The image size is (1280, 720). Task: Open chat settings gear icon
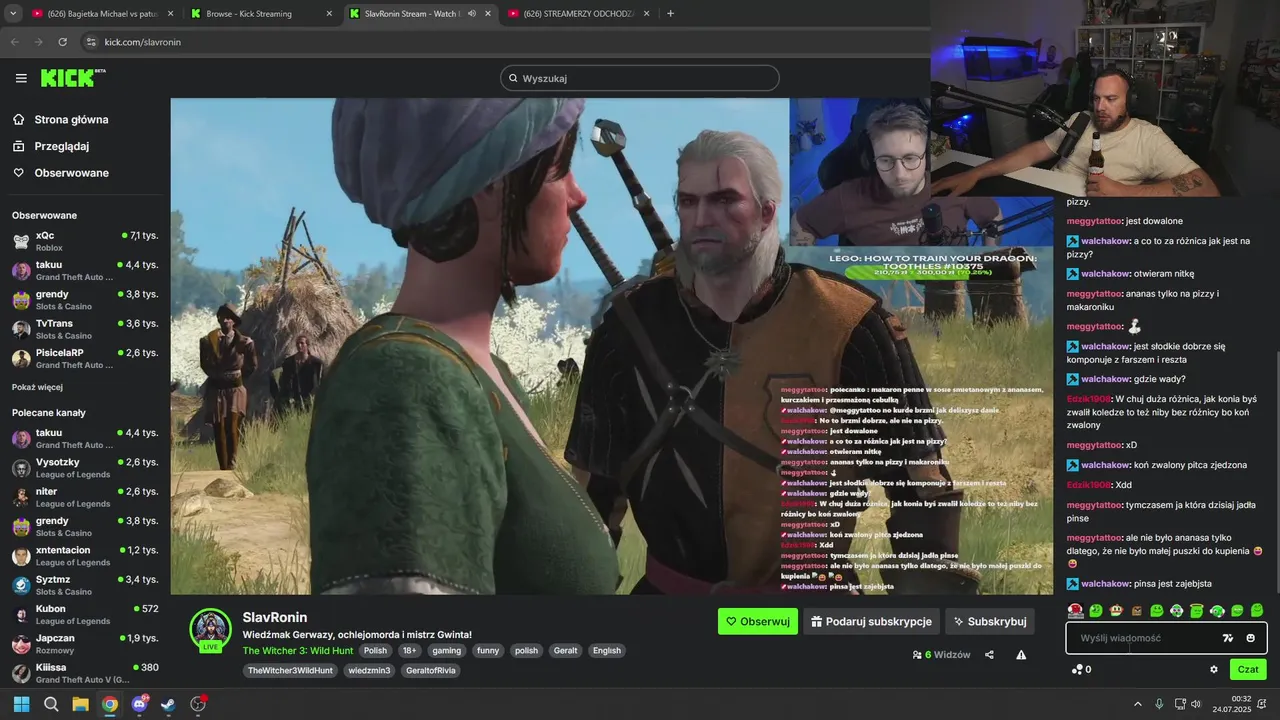[x=1214, y=669]
